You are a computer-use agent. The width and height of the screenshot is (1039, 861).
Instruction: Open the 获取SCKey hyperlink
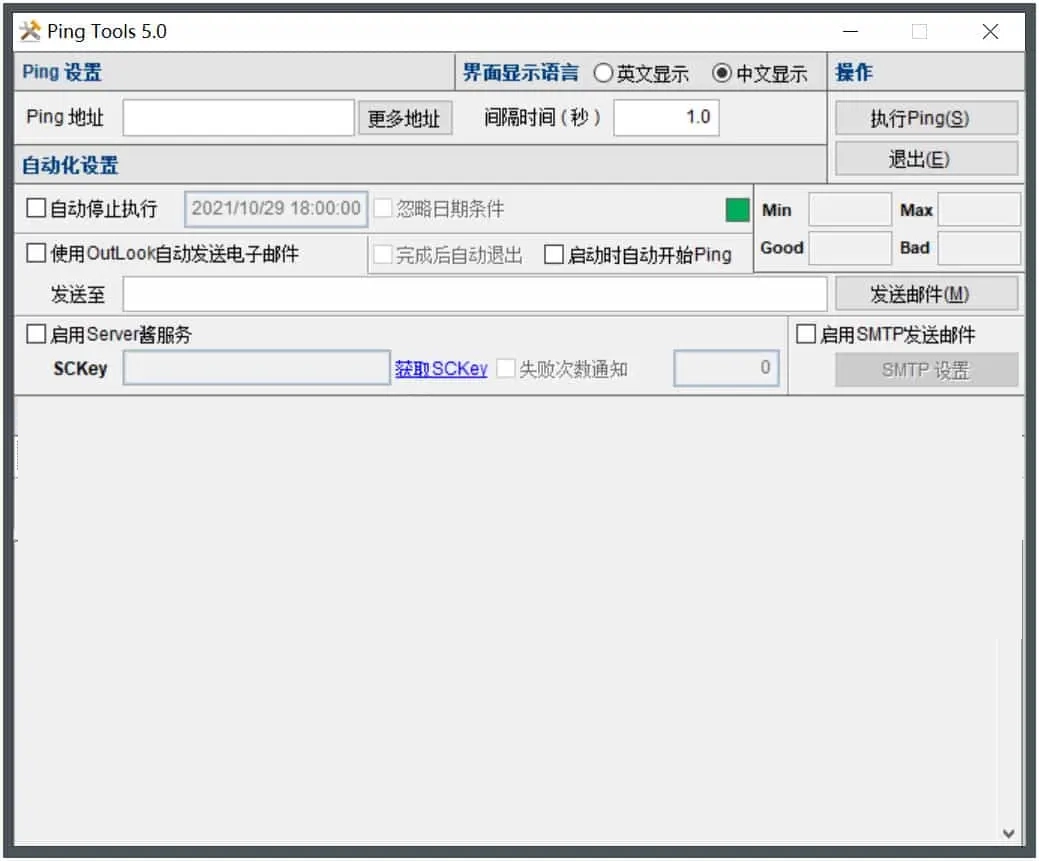click(441, 368)
